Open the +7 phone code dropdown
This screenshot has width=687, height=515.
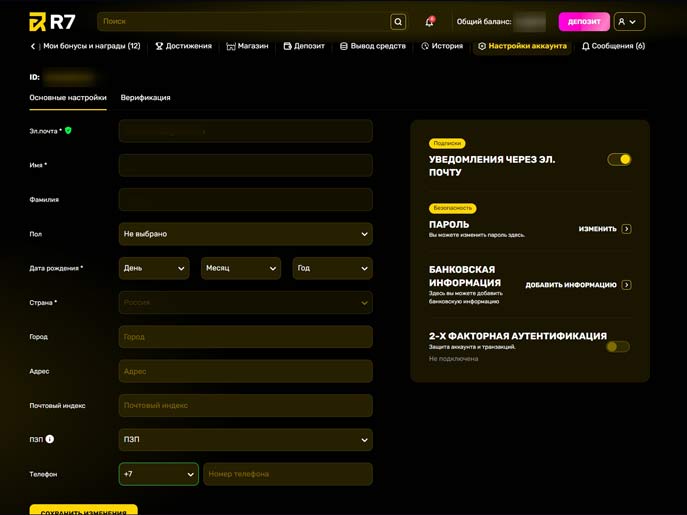pos(158,474)
